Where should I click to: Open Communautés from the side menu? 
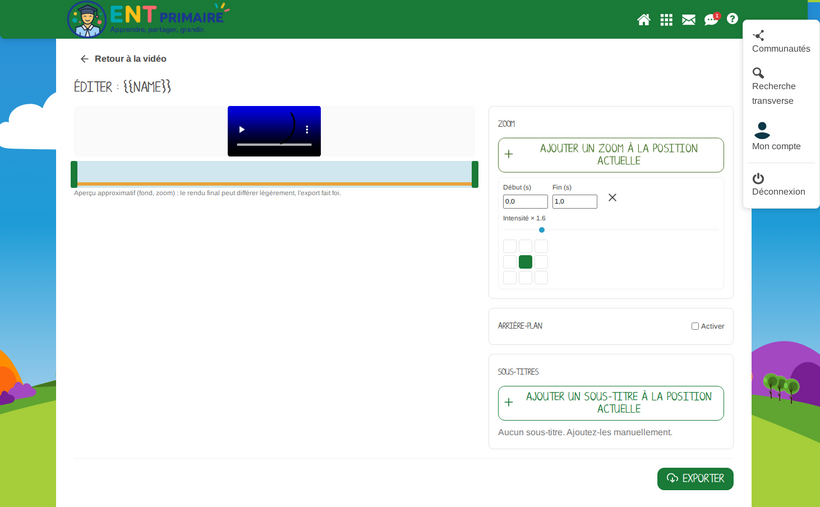(x=781, y=42)
